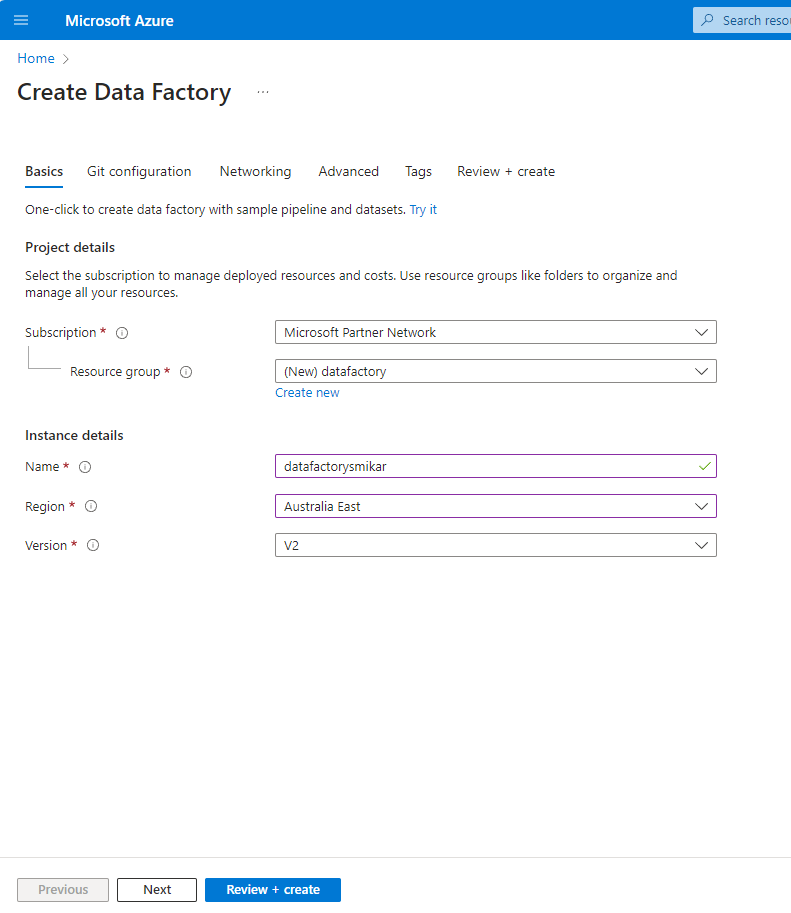The height and width of the screenshot is (913, 791).
Task: Show Version info tooltip icon
Action: 93,546
